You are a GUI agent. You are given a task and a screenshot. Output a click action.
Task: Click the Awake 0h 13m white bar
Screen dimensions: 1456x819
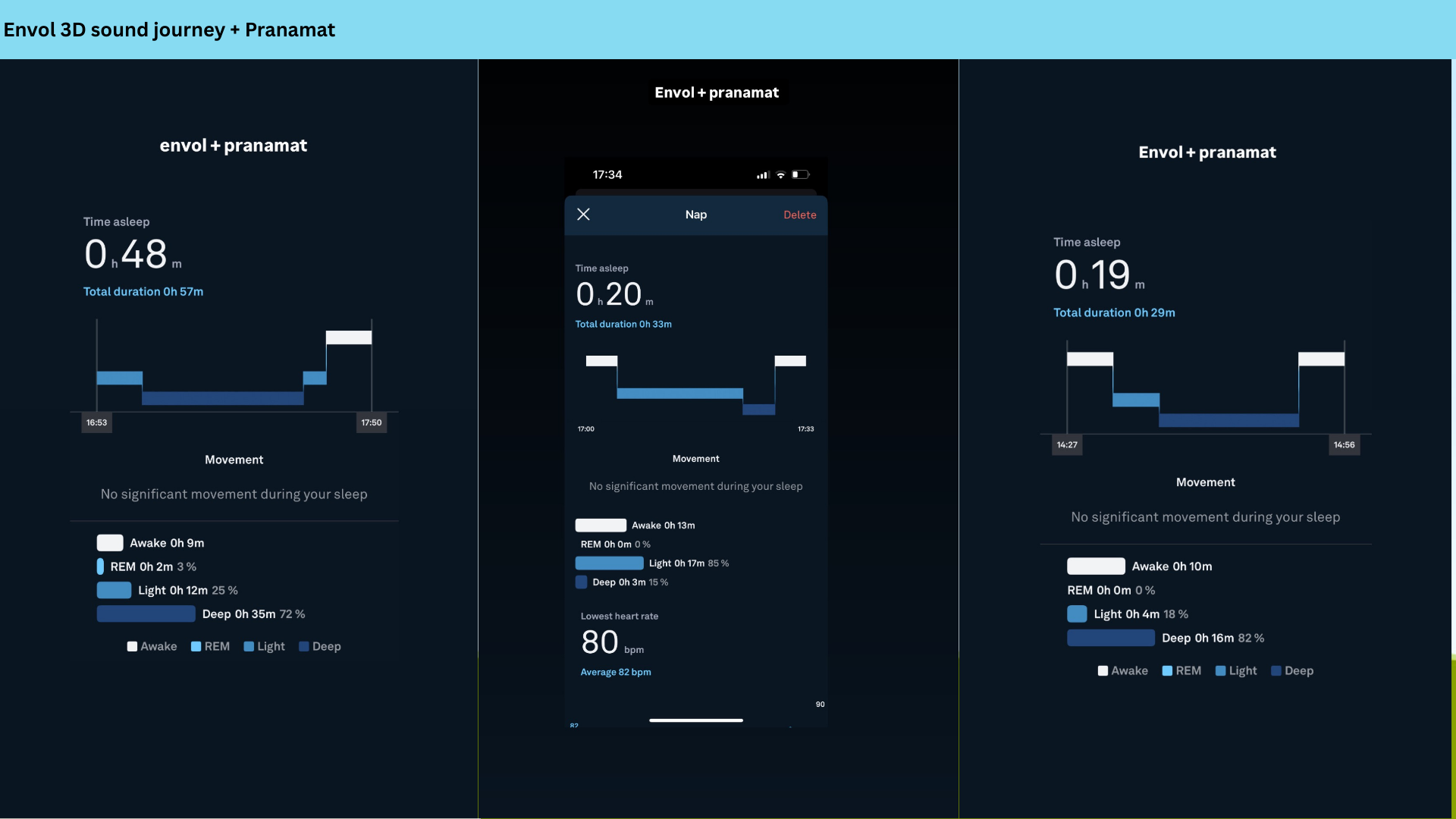point(601,526)
